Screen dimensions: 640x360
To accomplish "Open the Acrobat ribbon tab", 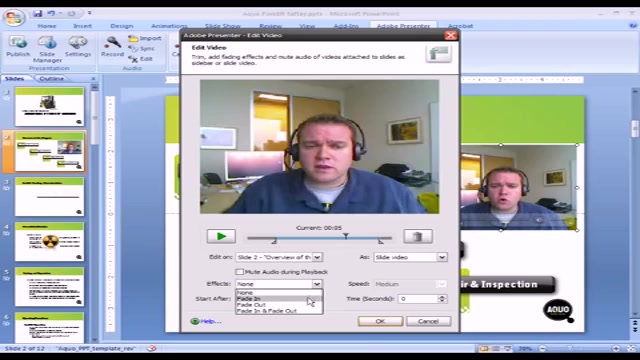I will click(x=460, y=26).
